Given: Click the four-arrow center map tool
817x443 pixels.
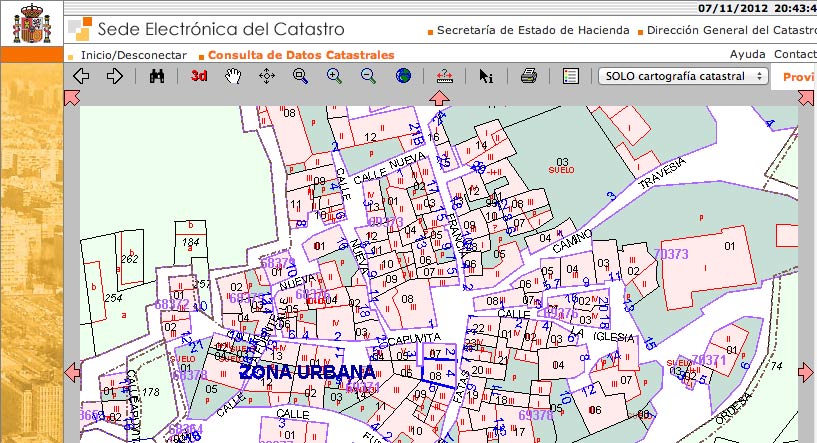Looking at the screenshot, I should coord(267,76).
